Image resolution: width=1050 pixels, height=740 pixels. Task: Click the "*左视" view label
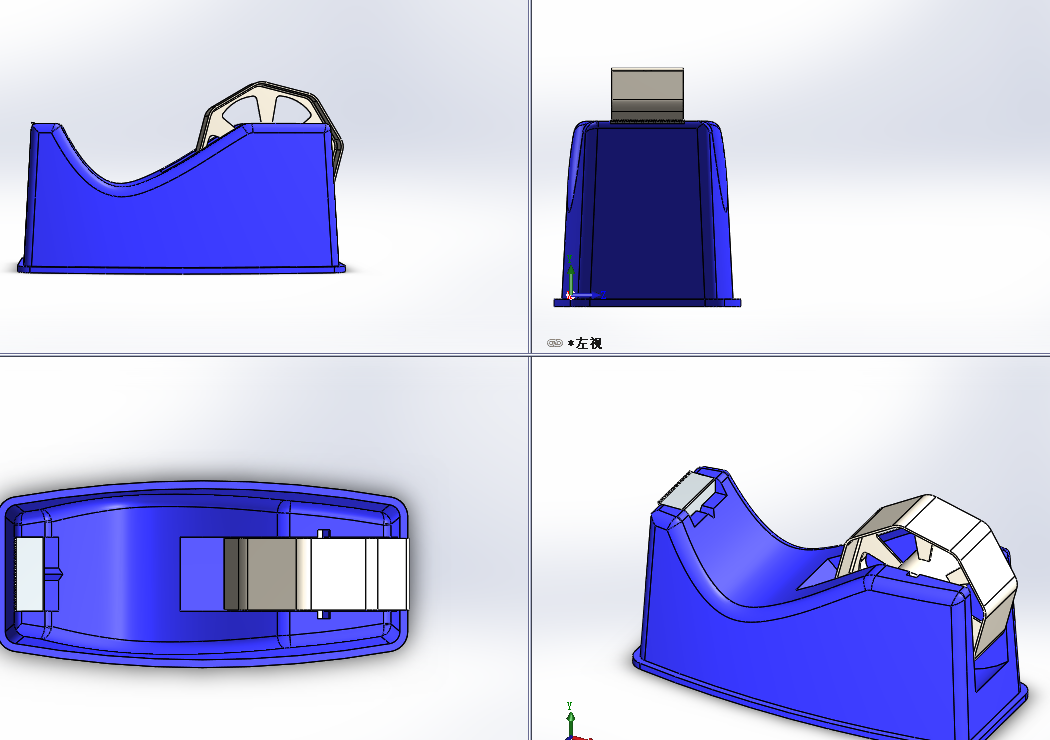585,344
